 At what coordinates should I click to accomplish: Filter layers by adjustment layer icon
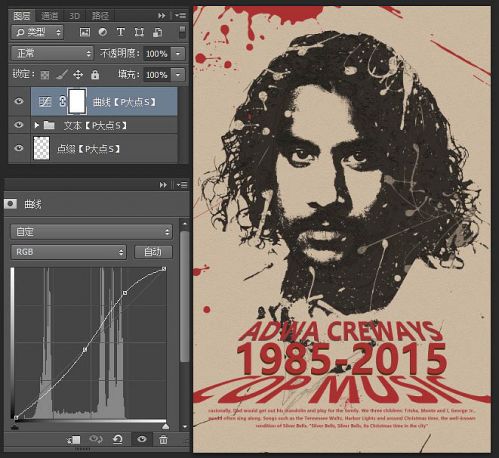pos(103,32)
